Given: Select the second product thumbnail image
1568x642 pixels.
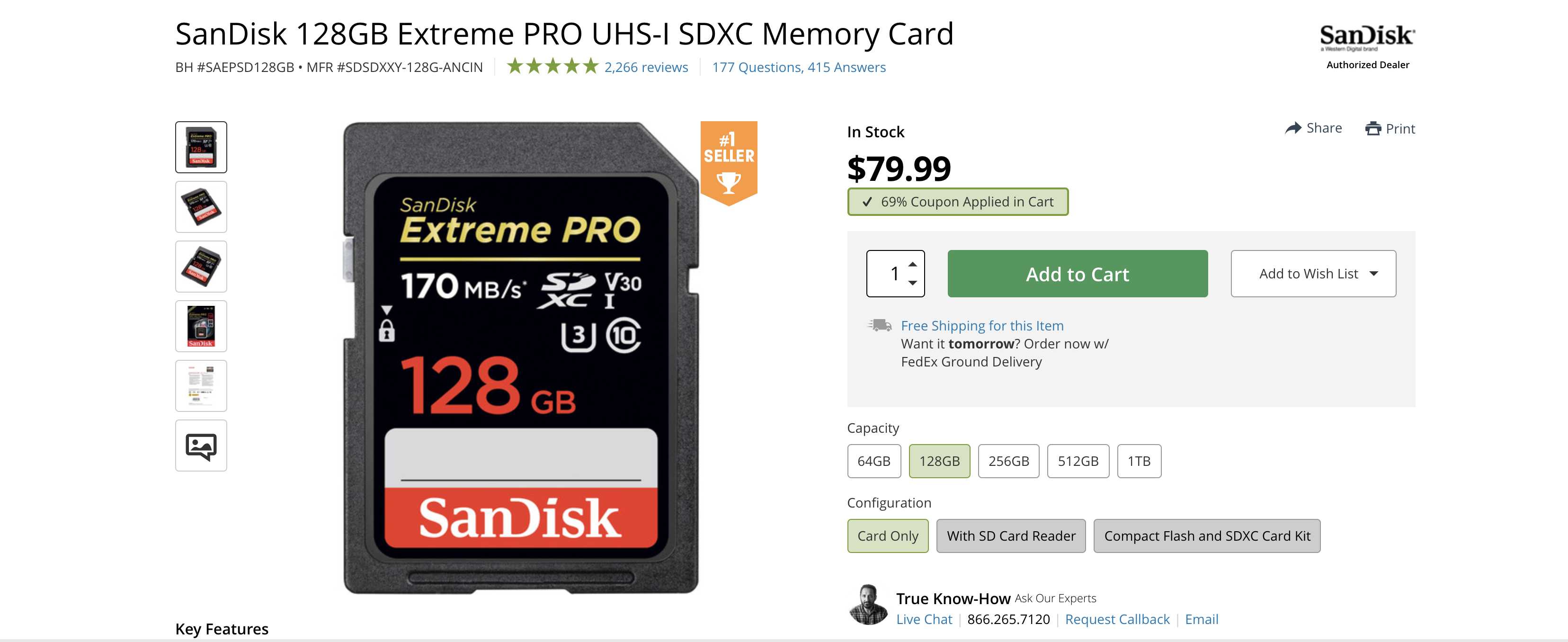Looking at the screenshot, I should tap(201, 207).
